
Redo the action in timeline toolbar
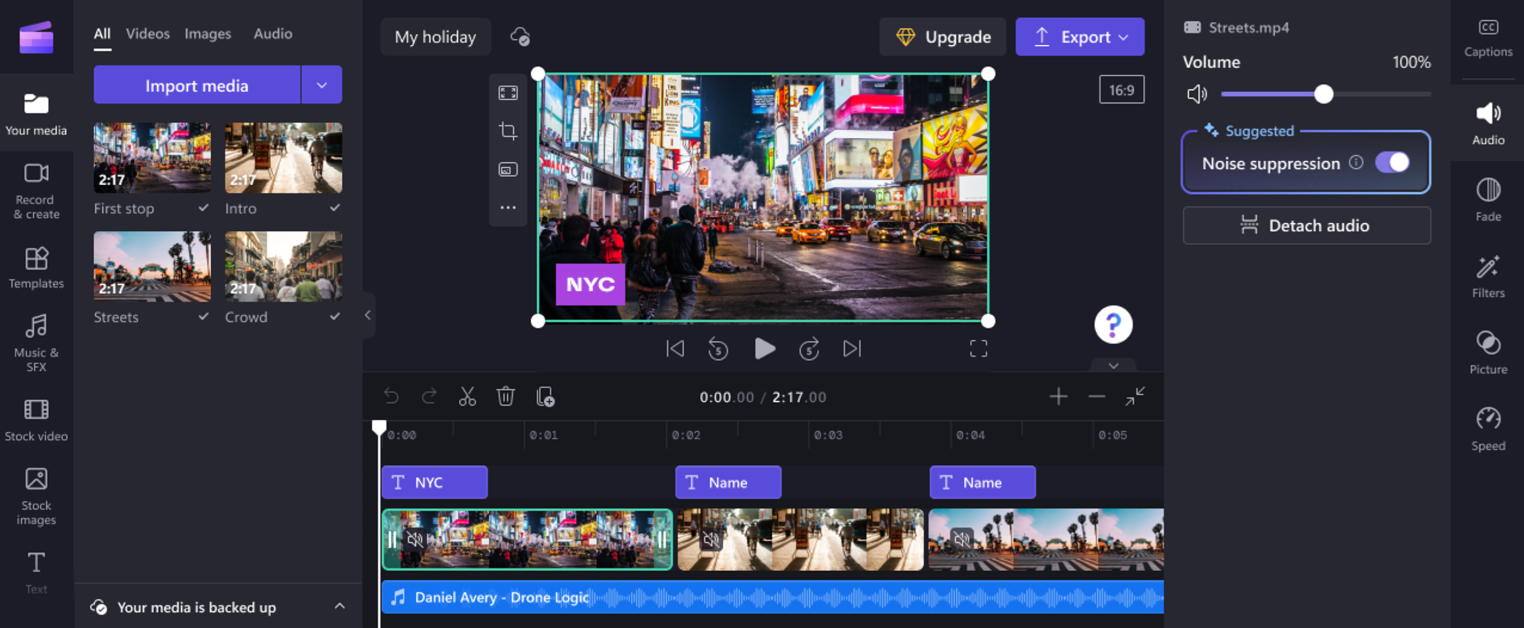point(429,397)
